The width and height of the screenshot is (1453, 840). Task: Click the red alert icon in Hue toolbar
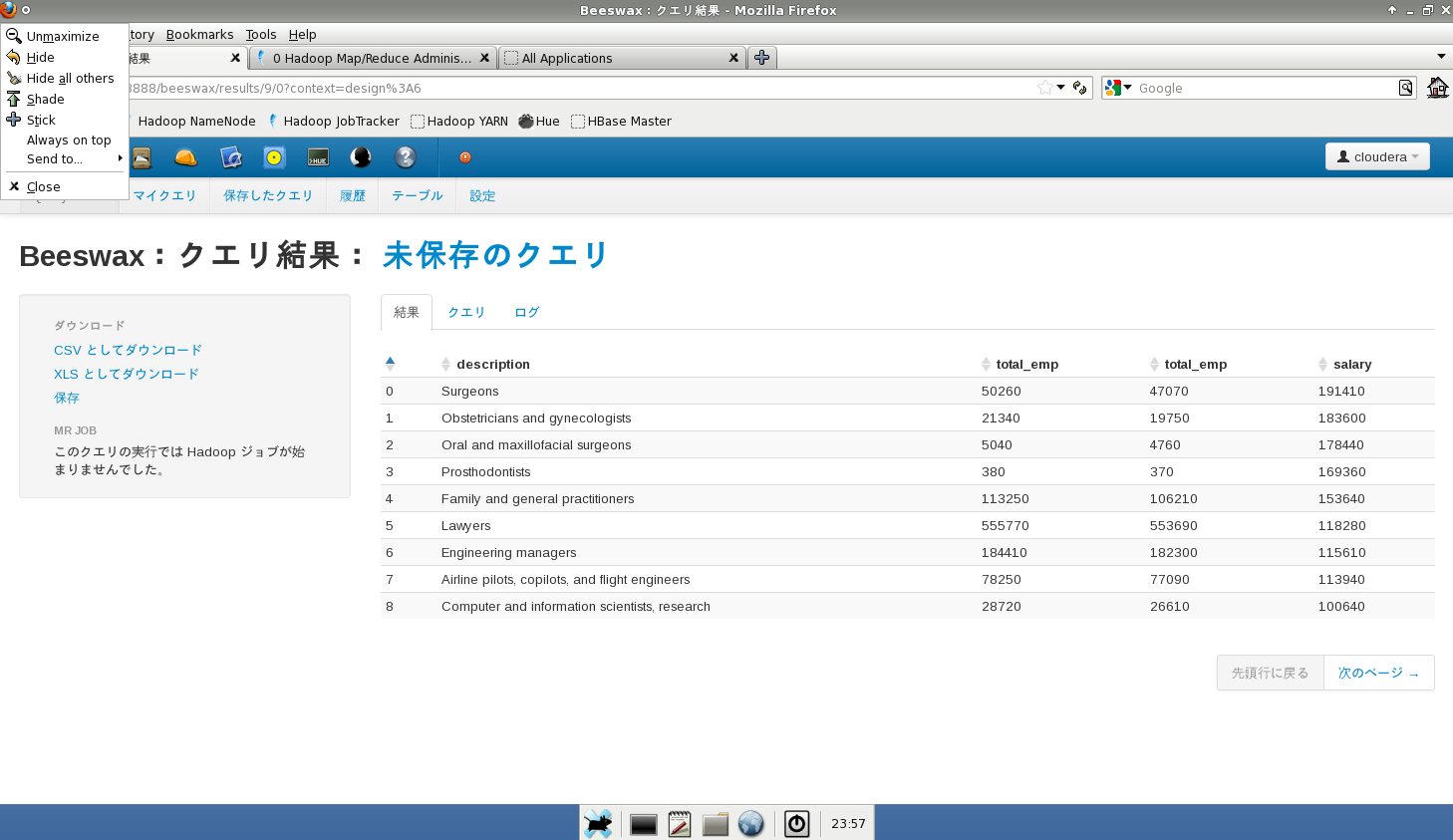click(x=465, y=157)
